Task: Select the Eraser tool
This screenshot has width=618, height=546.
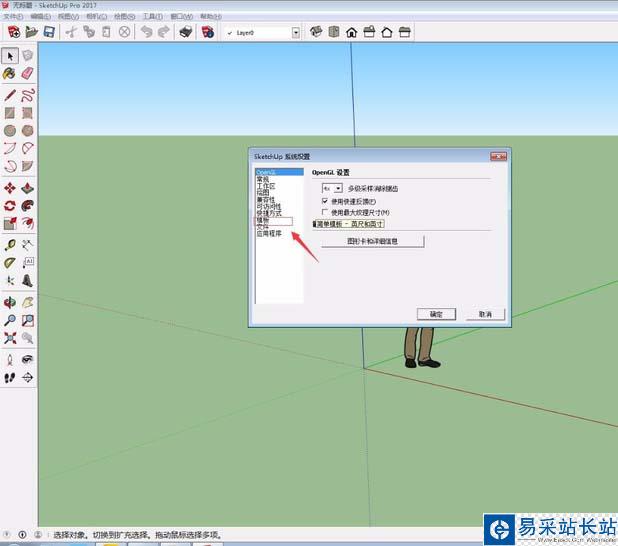Action: (27, 73)
